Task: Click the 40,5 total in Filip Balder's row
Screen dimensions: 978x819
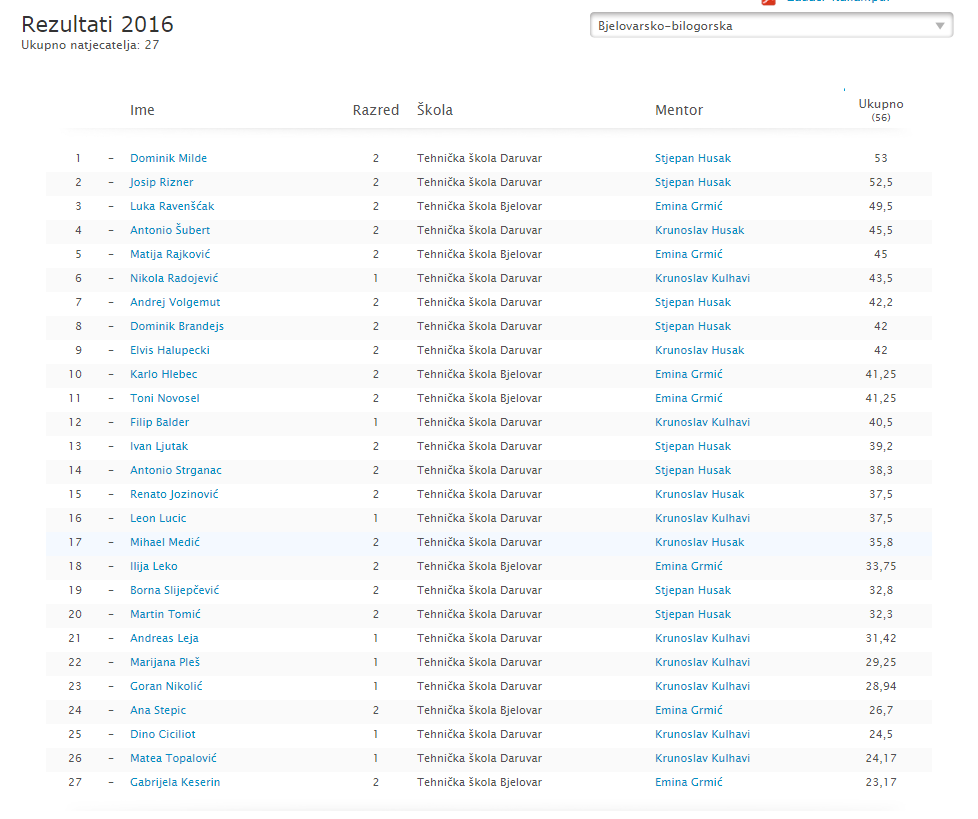Action: pos(881,422)
